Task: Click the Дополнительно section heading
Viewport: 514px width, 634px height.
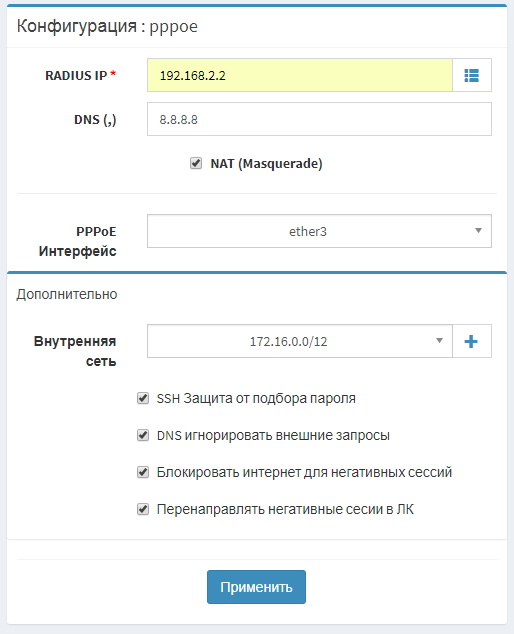Action: [x=67, y=294]
